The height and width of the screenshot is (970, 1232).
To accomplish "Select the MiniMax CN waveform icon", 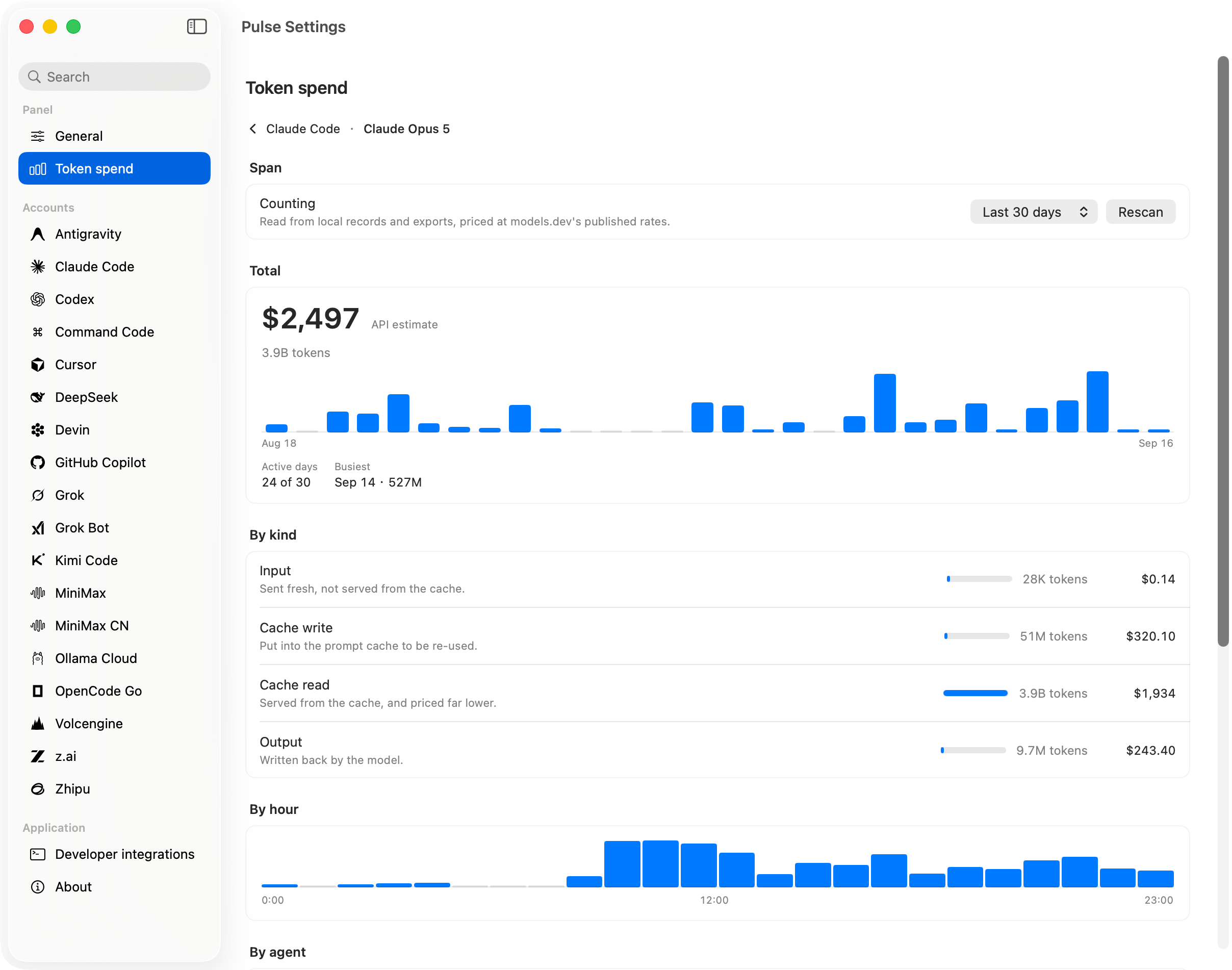I will pyautogui.click(x=37, y=626).
